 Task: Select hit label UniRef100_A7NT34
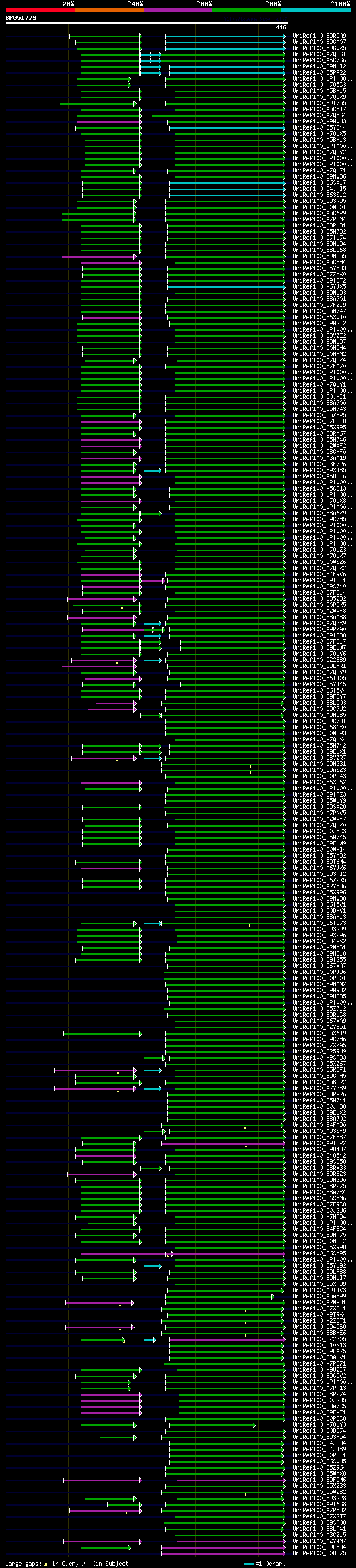pyautogui.click(x=319, y=1216)
